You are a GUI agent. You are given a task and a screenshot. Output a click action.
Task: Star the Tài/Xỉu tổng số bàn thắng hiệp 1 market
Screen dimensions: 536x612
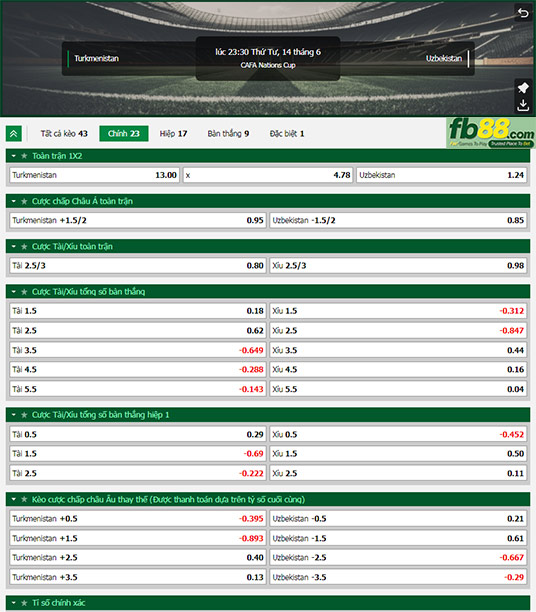pos(24,415)
